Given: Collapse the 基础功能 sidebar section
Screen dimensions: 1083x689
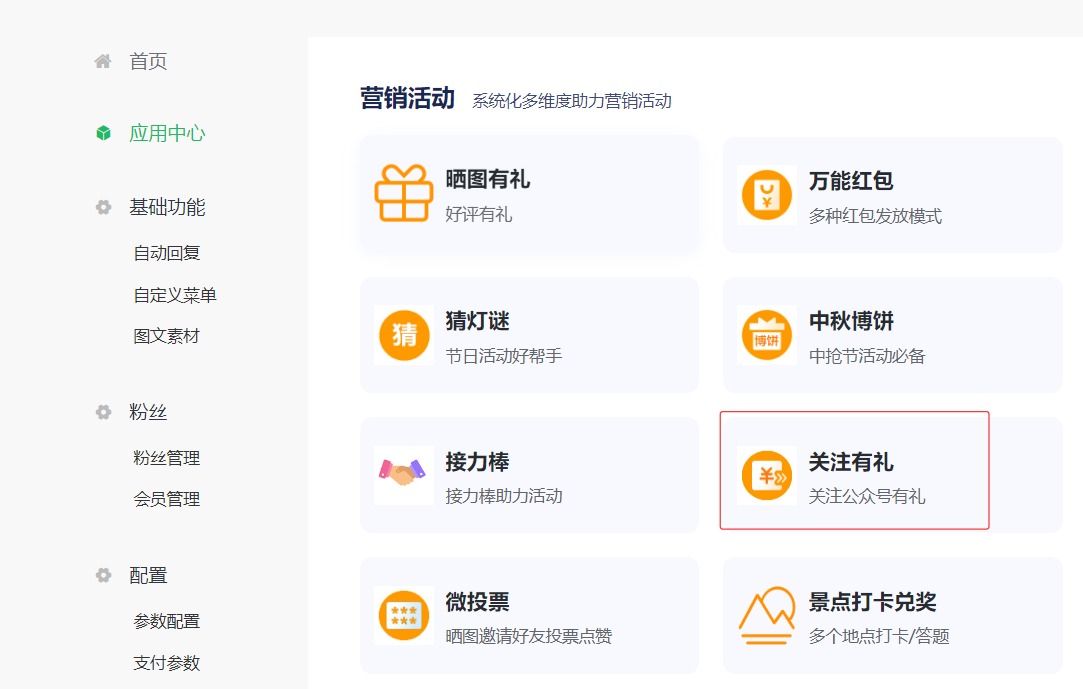Looking at the screenshot, I should pyautogui.click(x=150, y=207).
